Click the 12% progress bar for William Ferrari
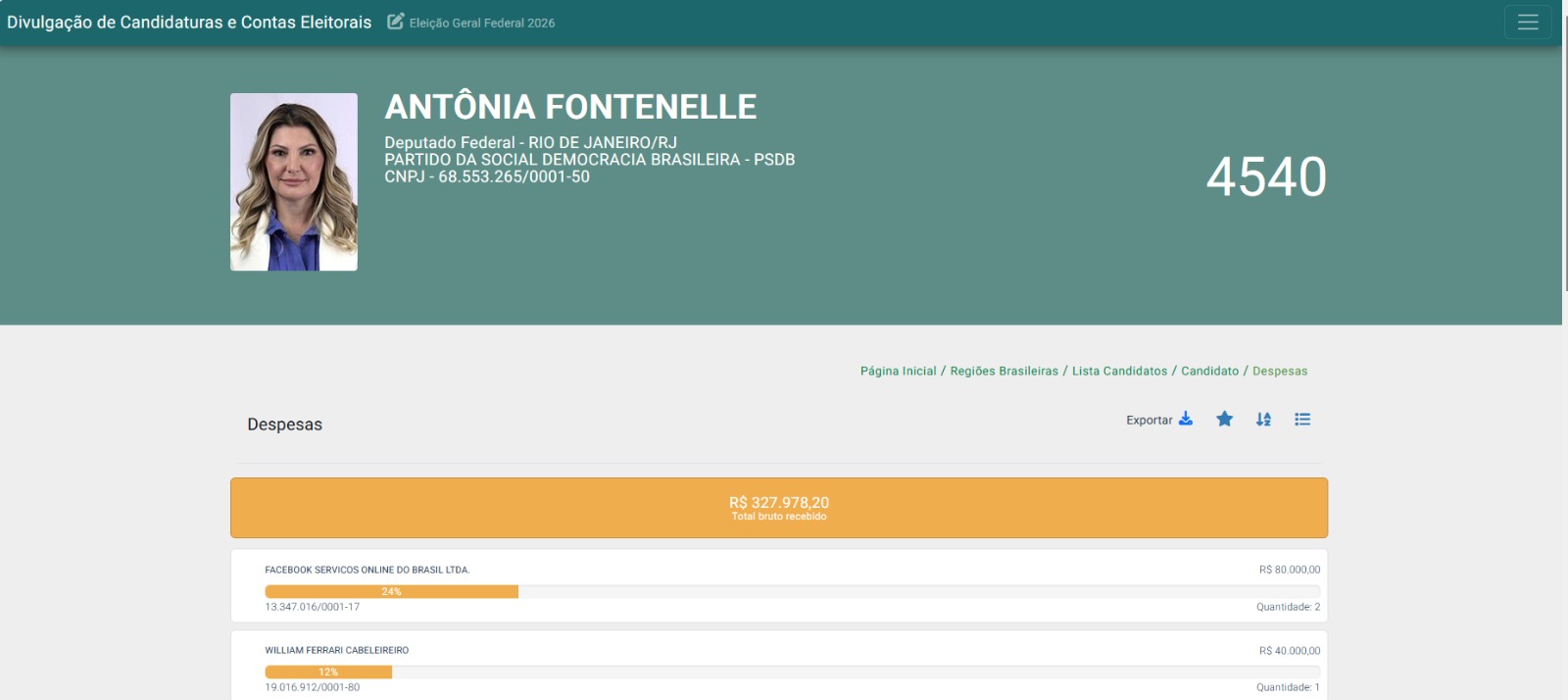 pos(328,672)
